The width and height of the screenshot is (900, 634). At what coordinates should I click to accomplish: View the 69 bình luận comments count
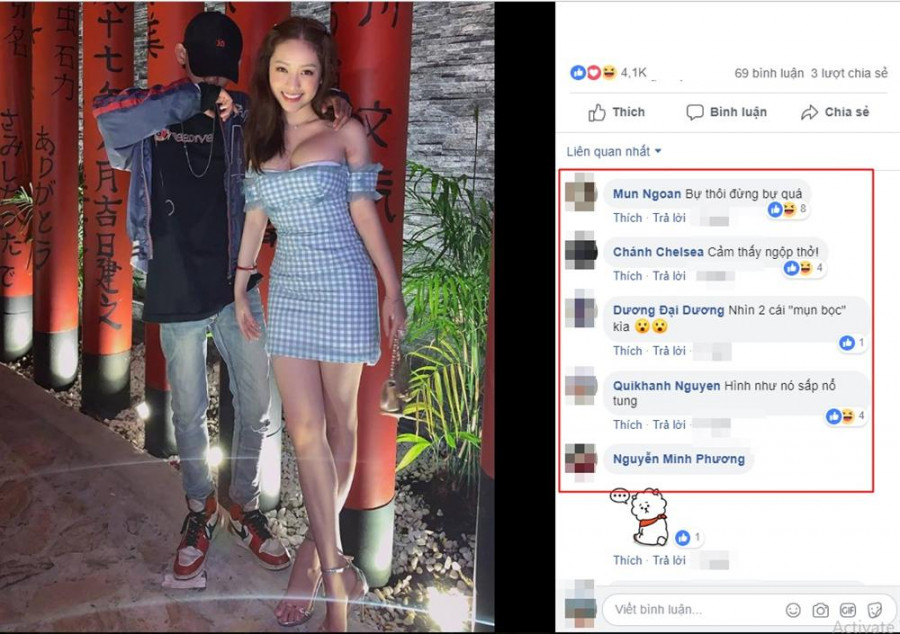click(769, 73)
